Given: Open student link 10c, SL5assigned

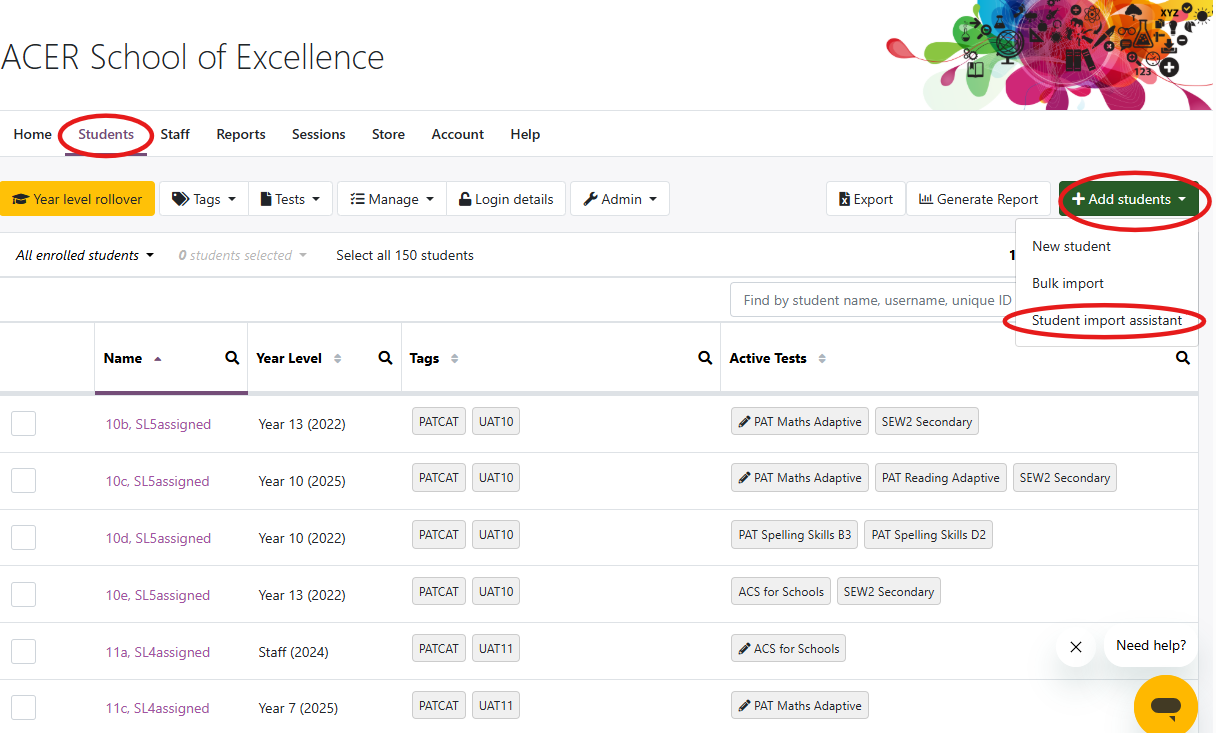Looking at the screenshot, I should (x=158, y=481).
